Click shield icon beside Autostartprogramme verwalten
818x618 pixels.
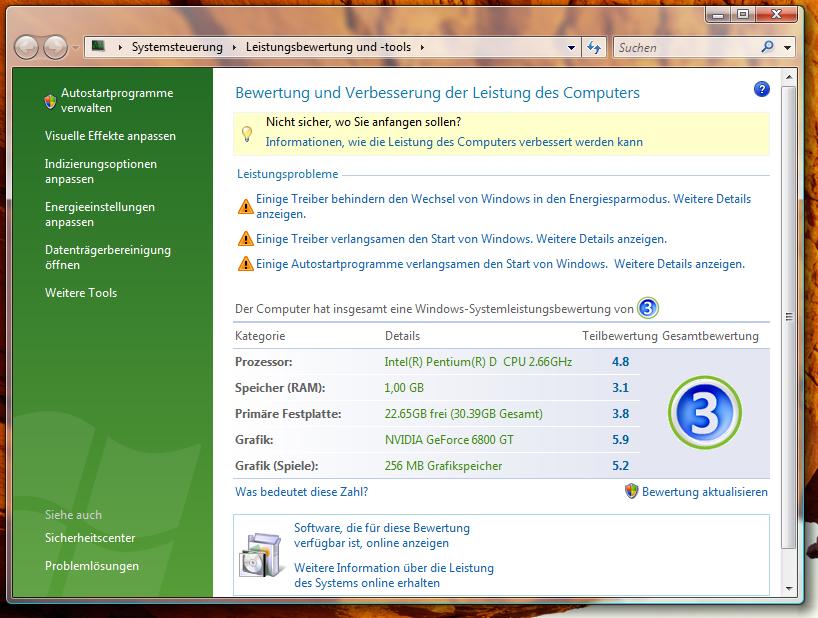click(50, 101)
